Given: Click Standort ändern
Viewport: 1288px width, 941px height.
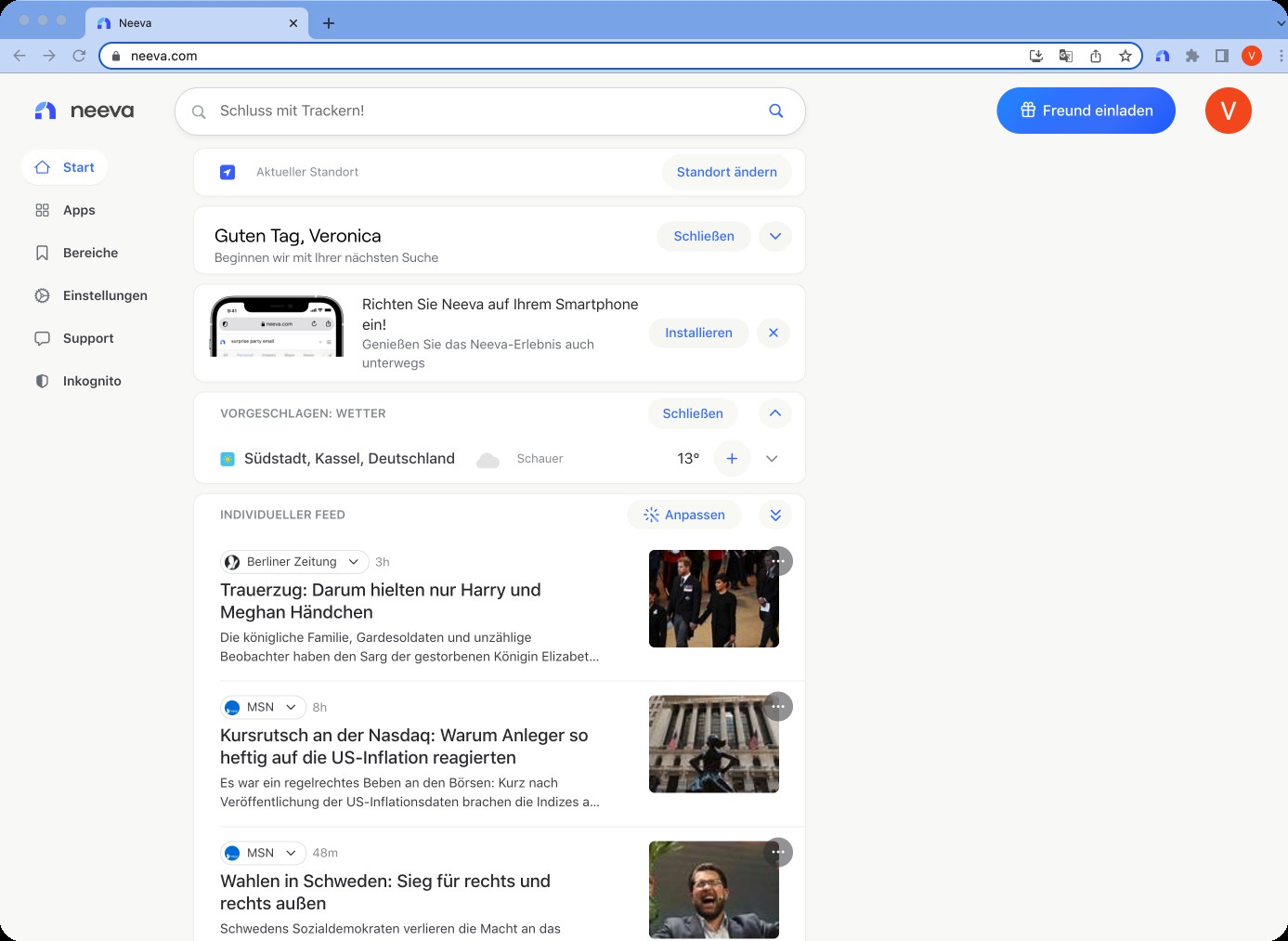Looking at the screenshot, I should pos(727,172).
